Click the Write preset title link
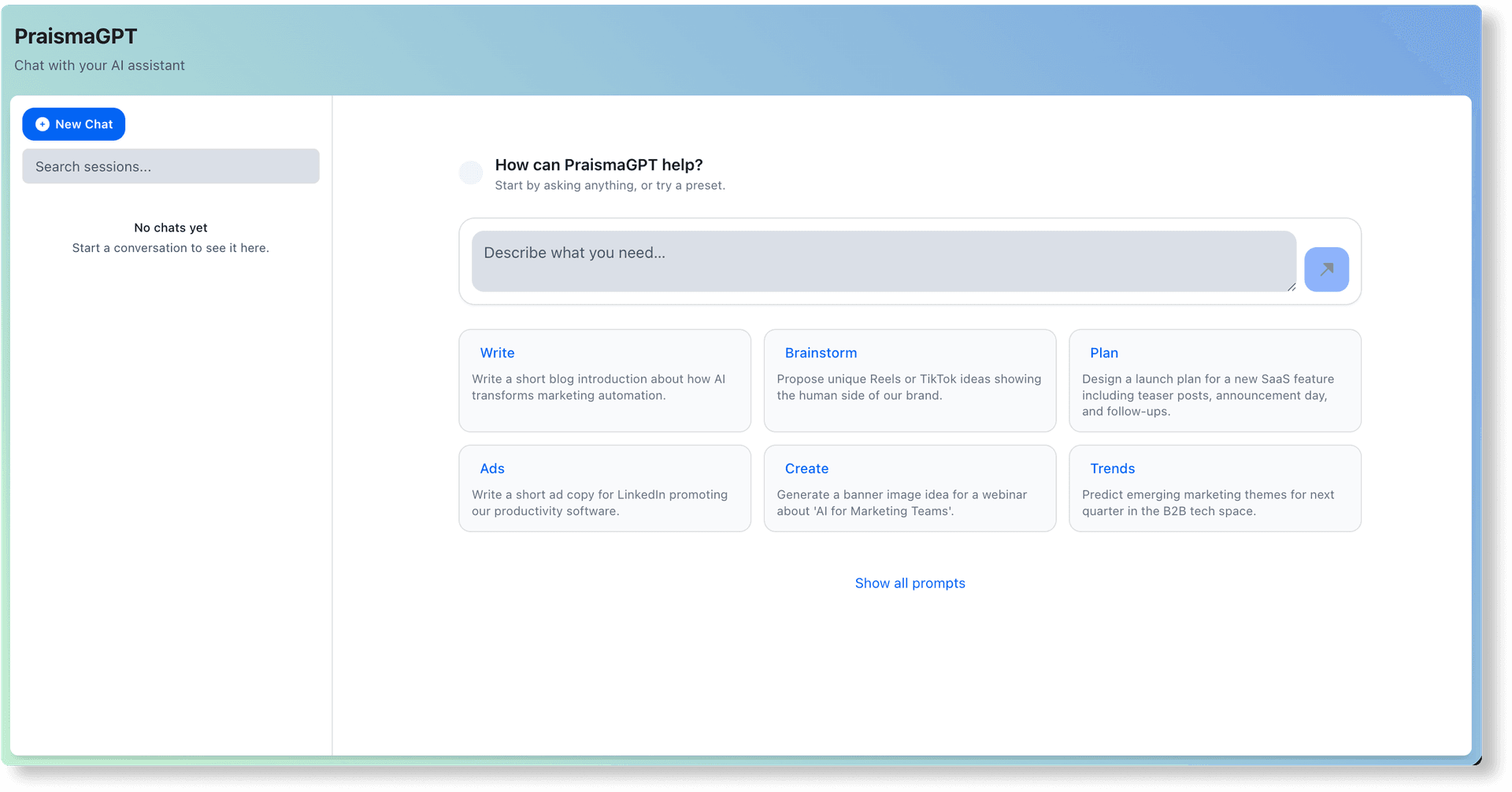This screenshot has width=1512, height=792. tap(497, 353)
